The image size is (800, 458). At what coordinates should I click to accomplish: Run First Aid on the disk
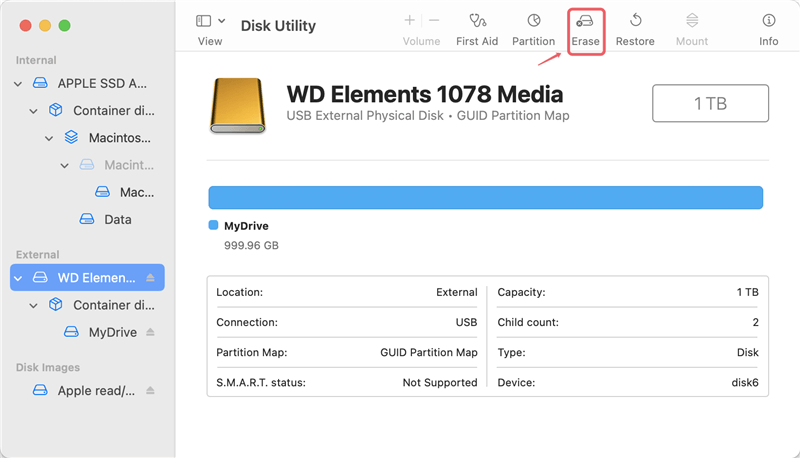click(477, 21)
